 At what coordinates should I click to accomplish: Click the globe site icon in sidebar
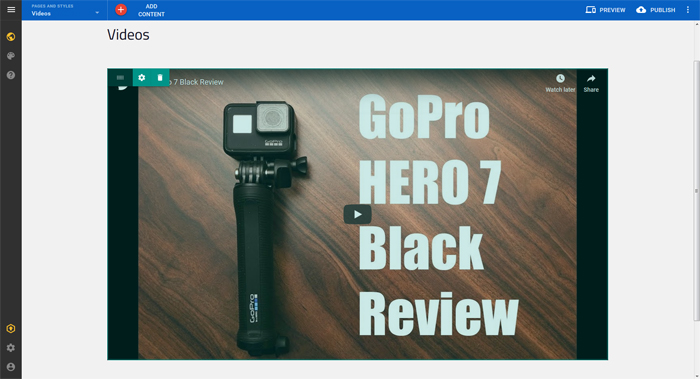click(11, 37)
